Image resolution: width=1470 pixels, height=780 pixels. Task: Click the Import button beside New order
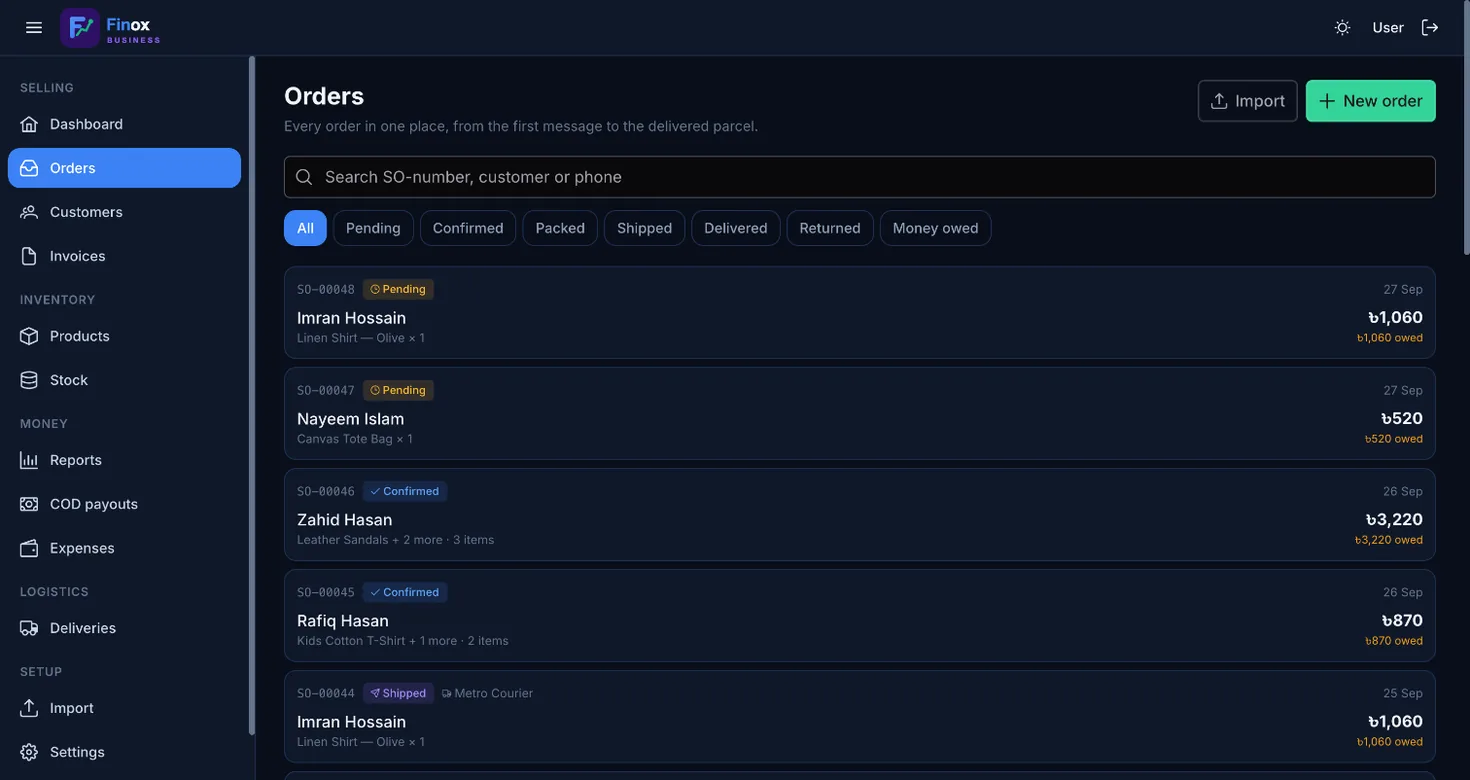tap(1247, 101)
